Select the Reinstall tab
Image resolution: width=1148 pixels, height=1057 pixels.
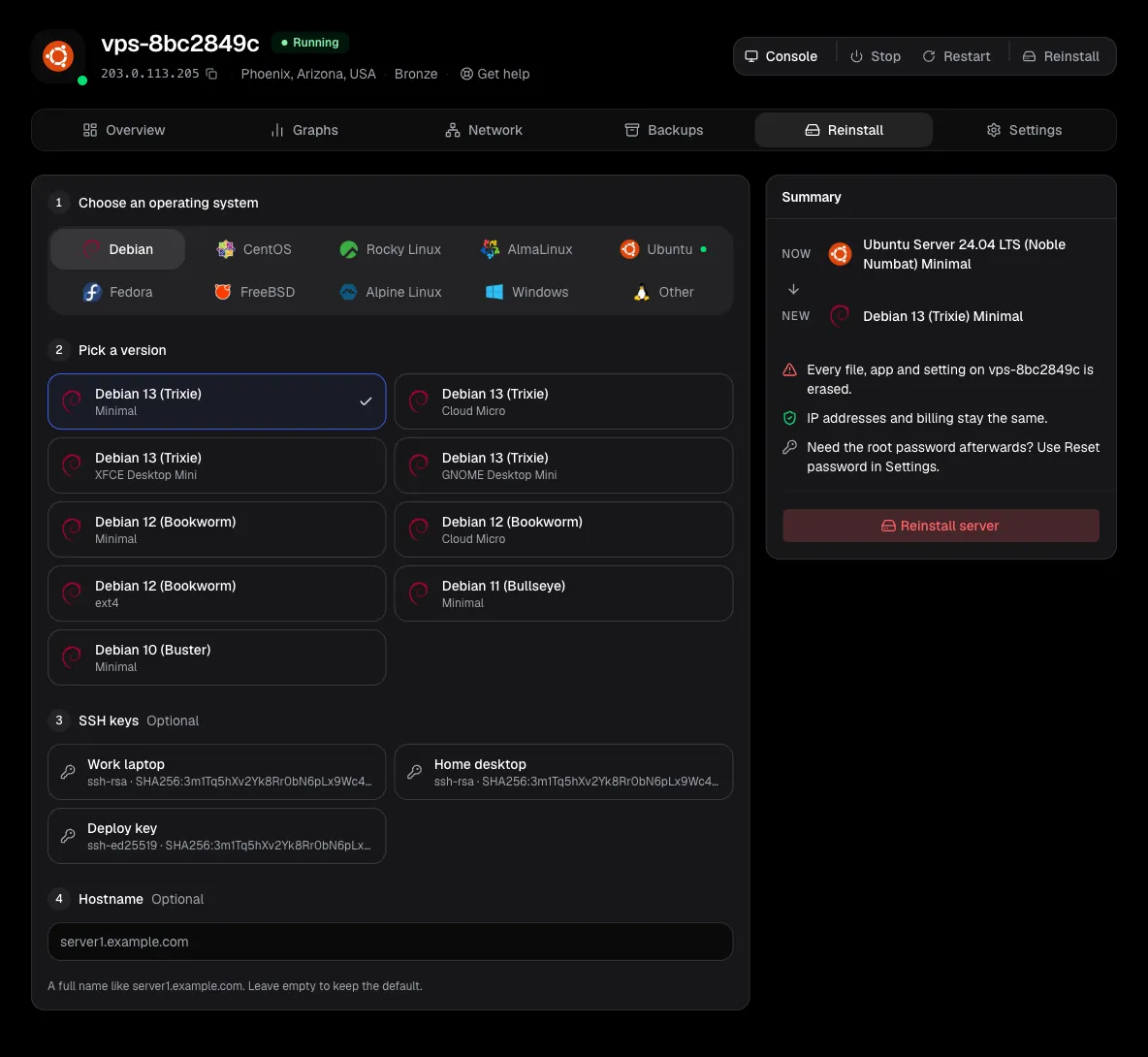(x=845, y=130)
